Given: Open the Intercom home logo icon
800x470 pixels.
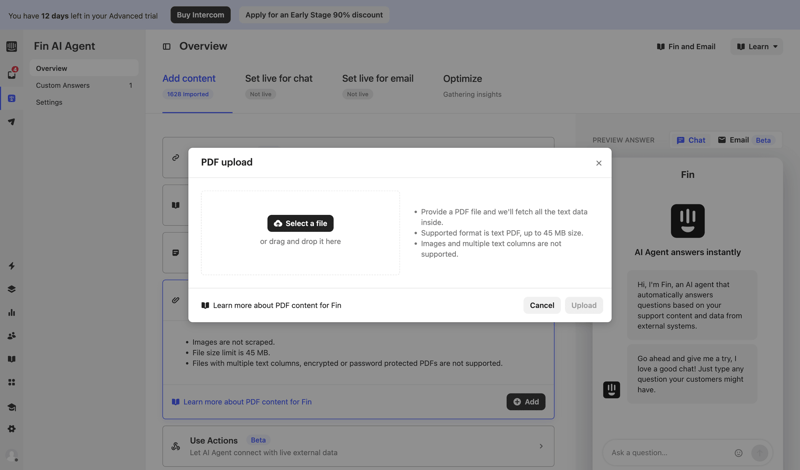Looking at the screenshot, I should coord(11,46).
